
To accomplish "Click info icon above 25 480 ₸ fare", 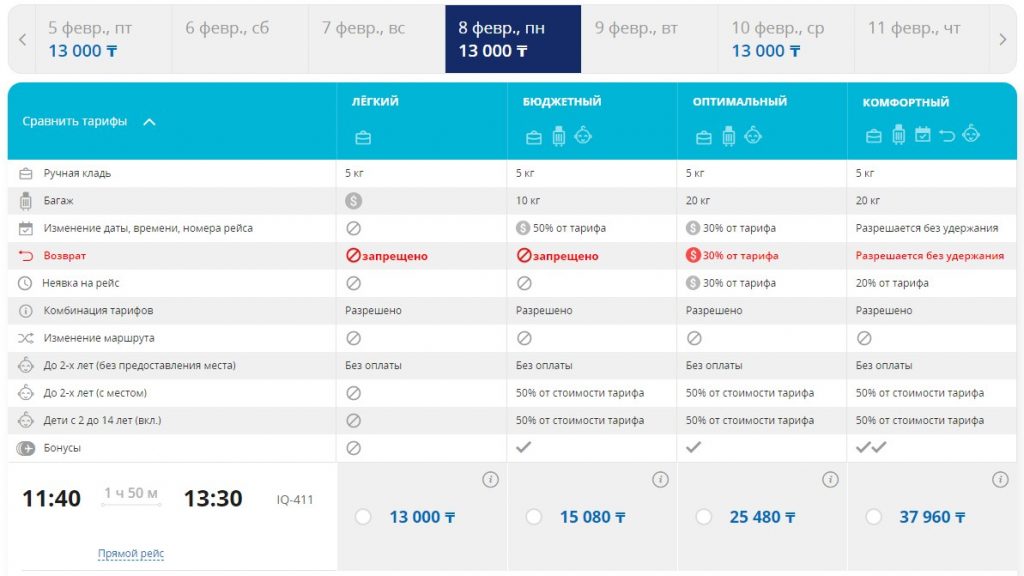I will click(830, 480).
